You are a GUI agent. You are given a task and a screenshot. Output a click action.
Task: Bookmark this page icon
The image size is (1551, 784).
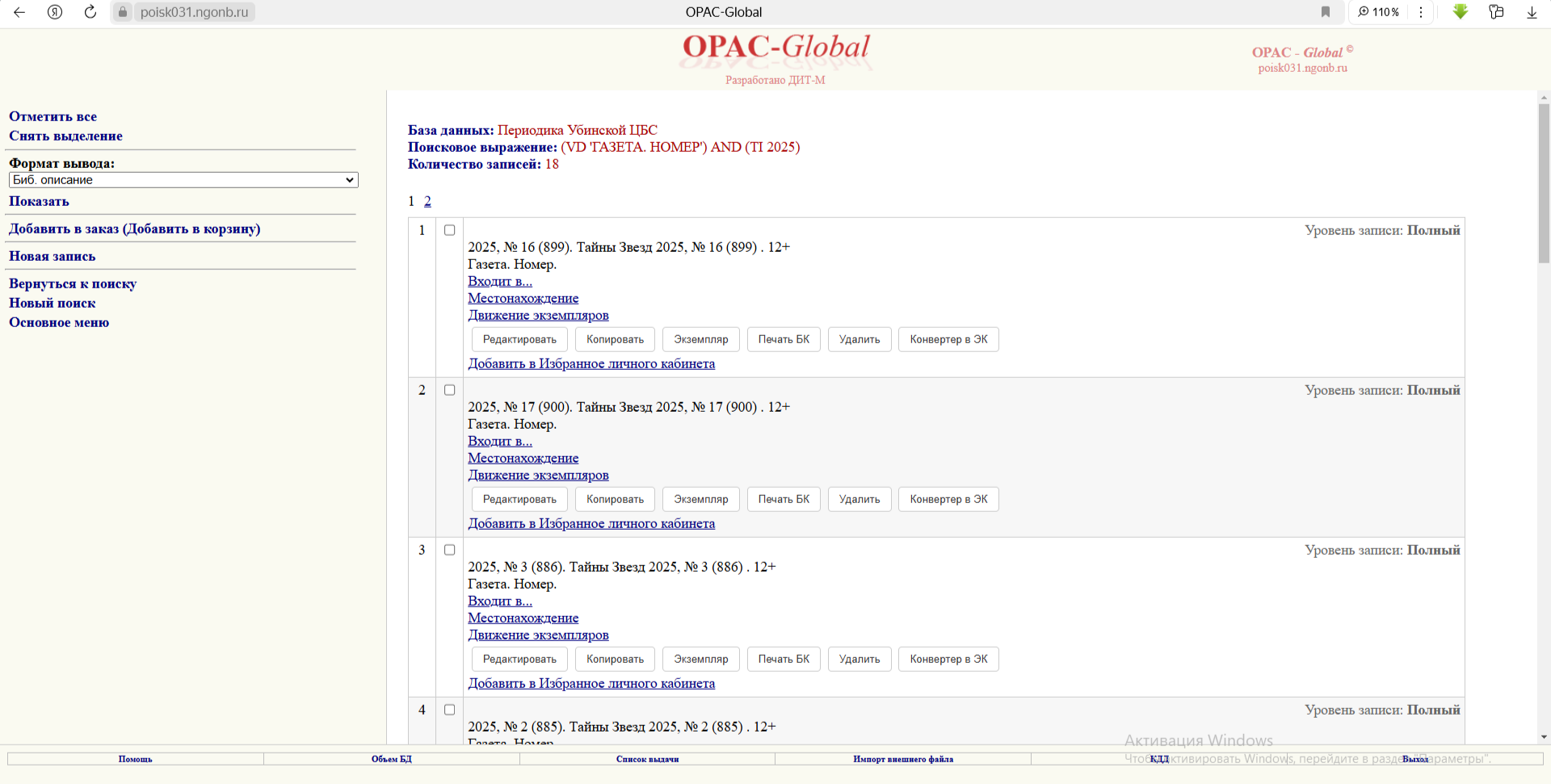click(x=1326, y=12)
